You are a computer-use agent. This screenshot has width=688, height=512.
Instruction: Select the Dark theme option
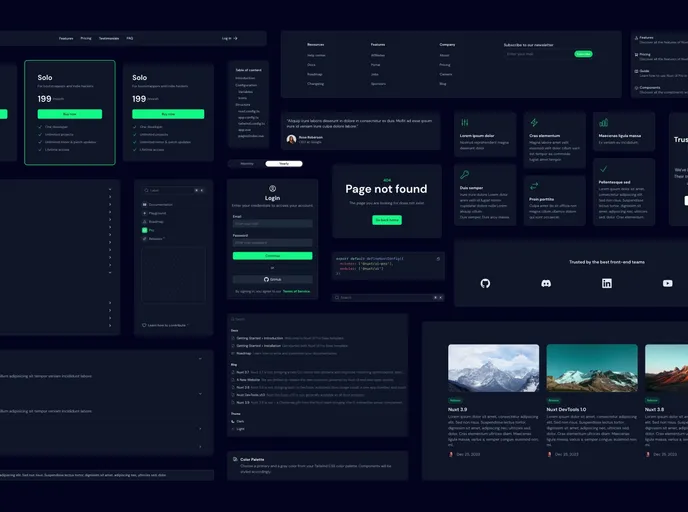point(239,421)
